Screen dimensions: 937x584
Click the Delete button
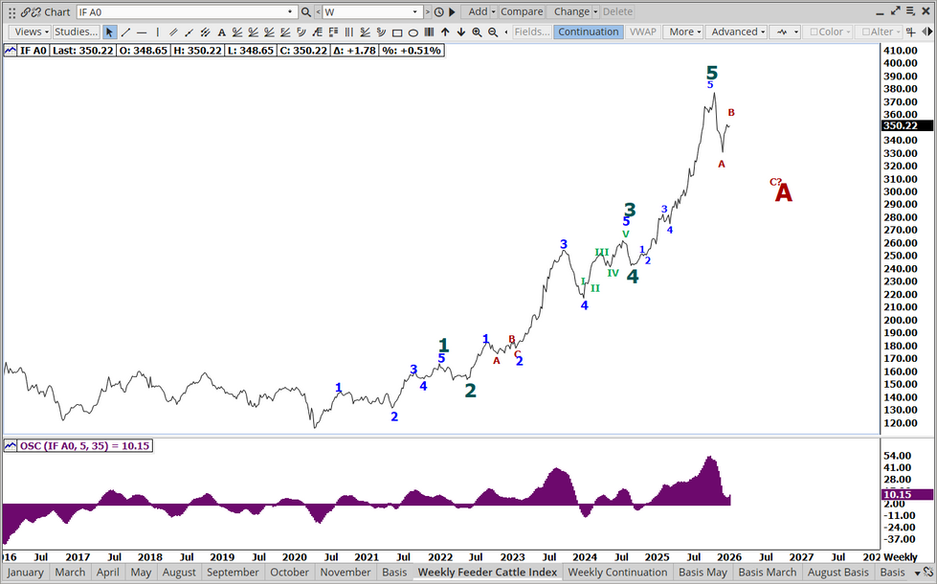click(x=617, y=12)
